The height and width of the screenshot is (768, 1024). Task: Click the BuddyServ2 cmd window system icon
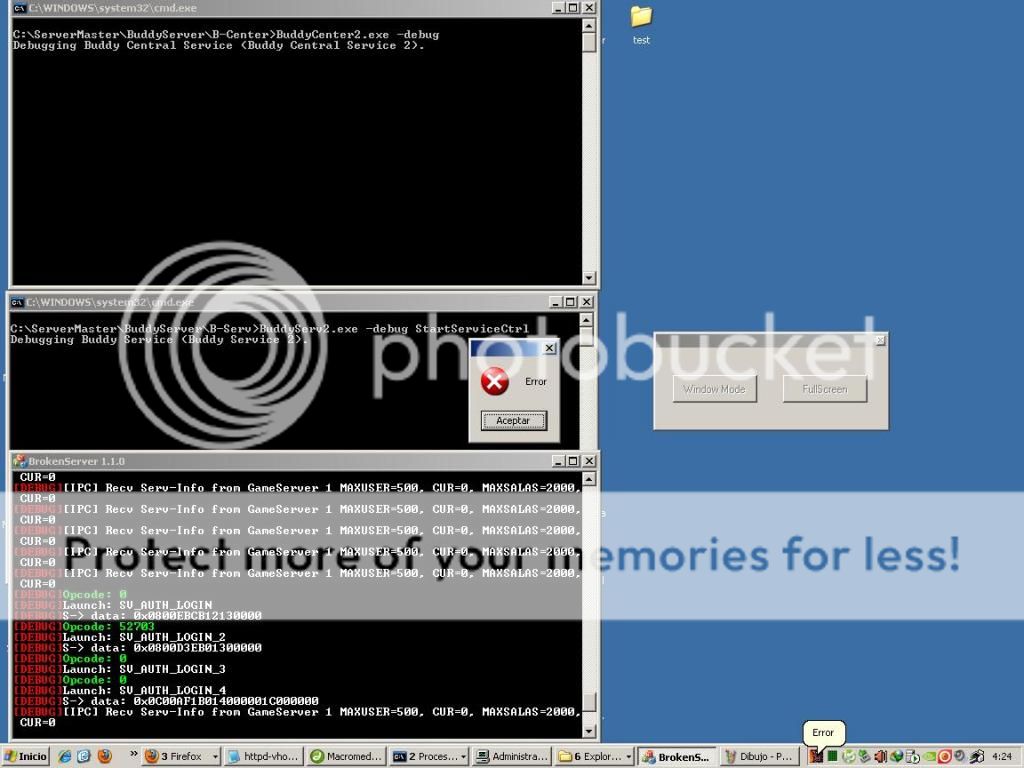(x=17, y=302)
